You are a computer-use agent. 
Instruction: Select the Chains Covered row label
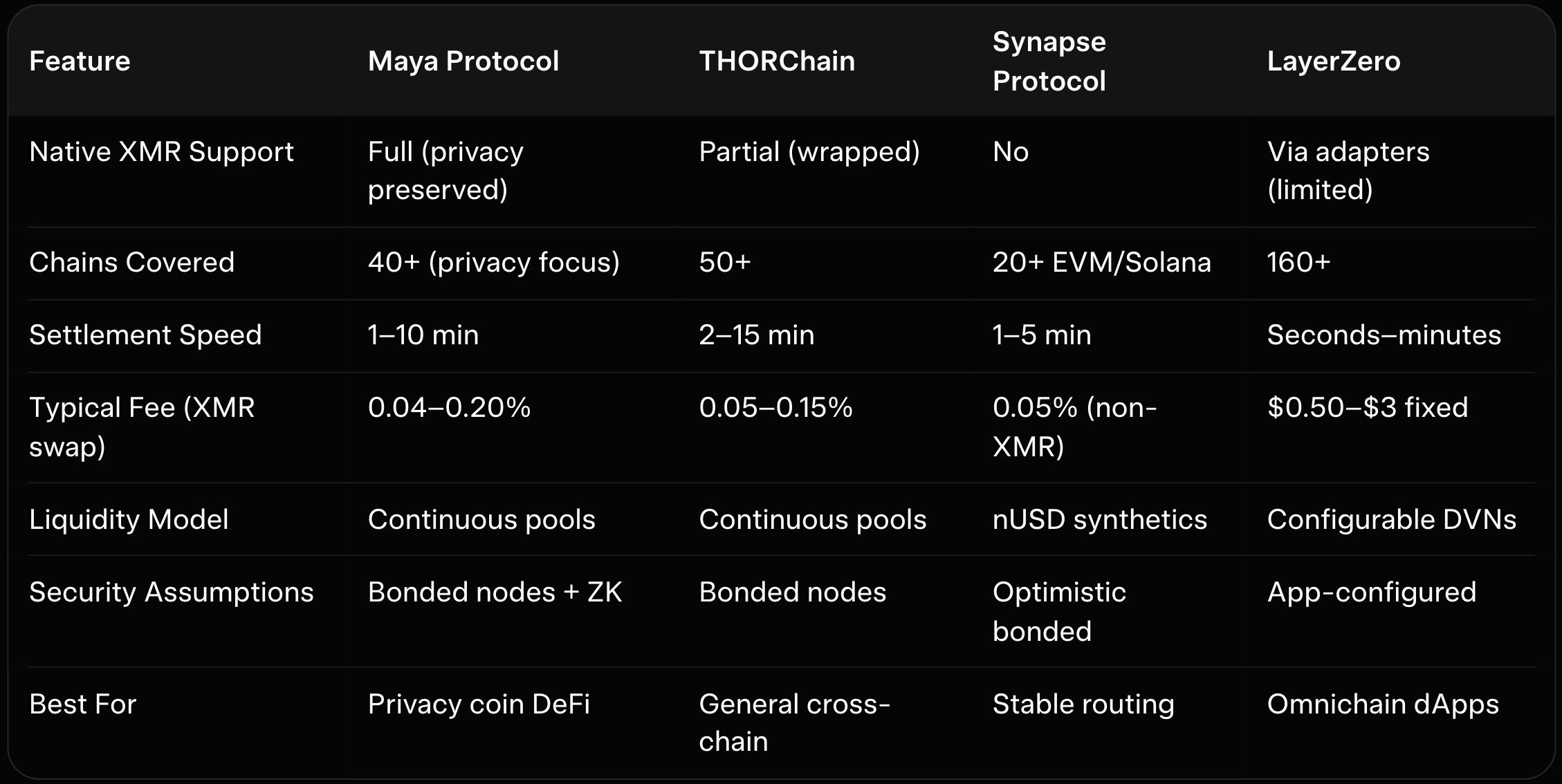click(x=131, y=262)
